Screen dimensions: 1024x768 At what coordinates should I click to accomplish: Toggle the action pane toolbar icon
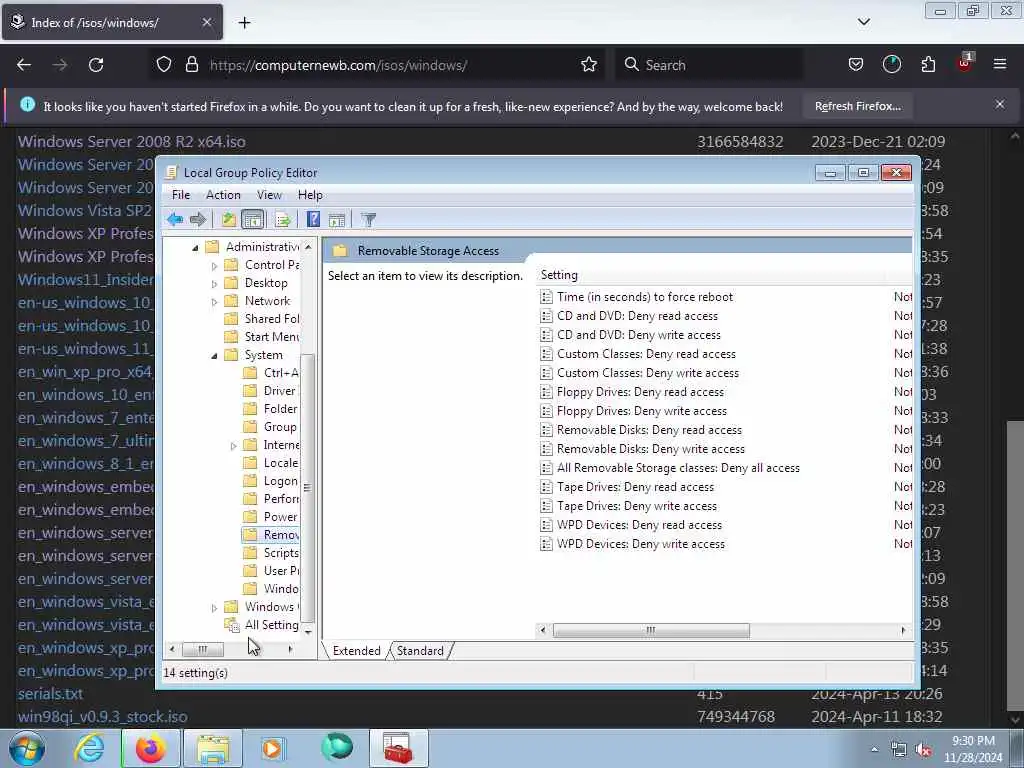pos(337,219)
